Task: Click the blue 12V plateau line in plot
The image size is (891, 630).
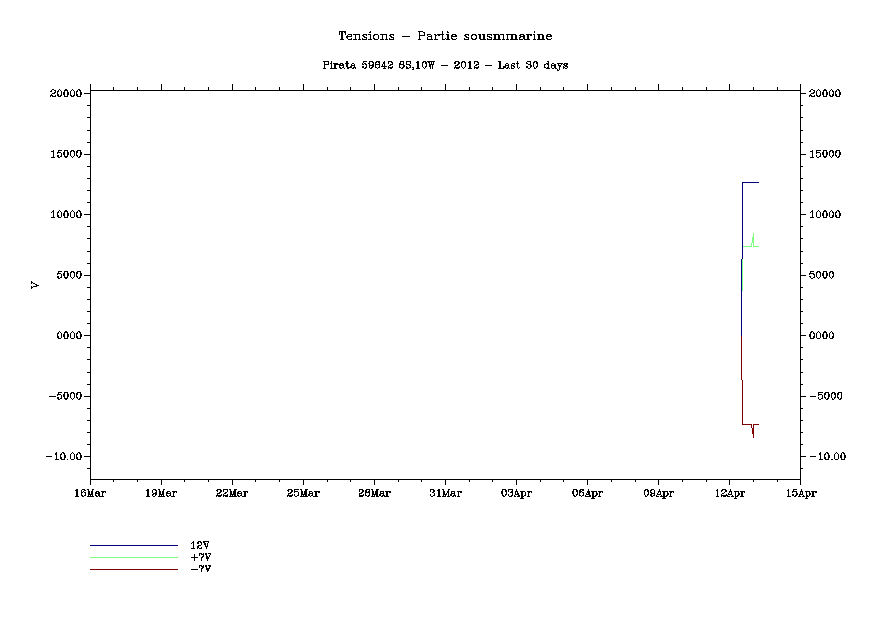Action: tap(750, 183)
